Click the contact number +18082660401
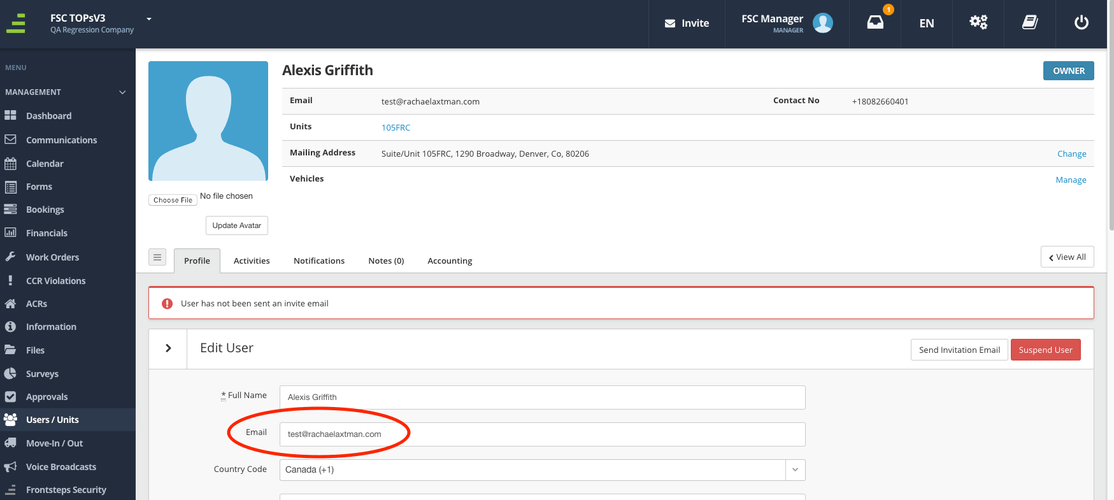The width and height of the screenshot is (1114, 500). coord(880,102)
